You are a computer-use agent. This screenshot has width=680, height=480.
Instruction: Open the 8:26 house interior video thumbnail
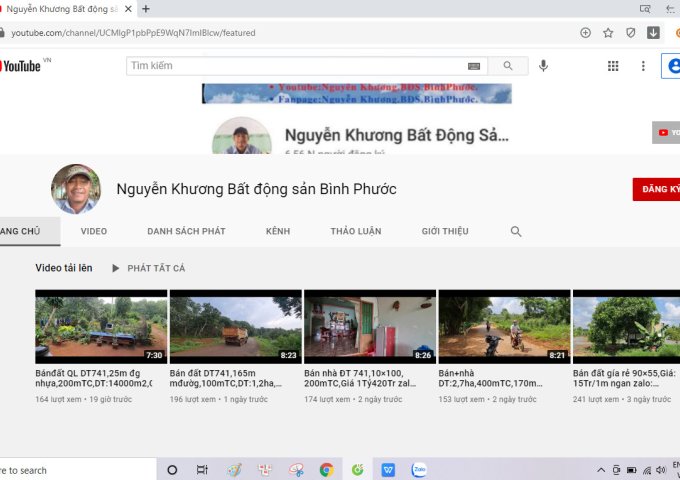370,327
